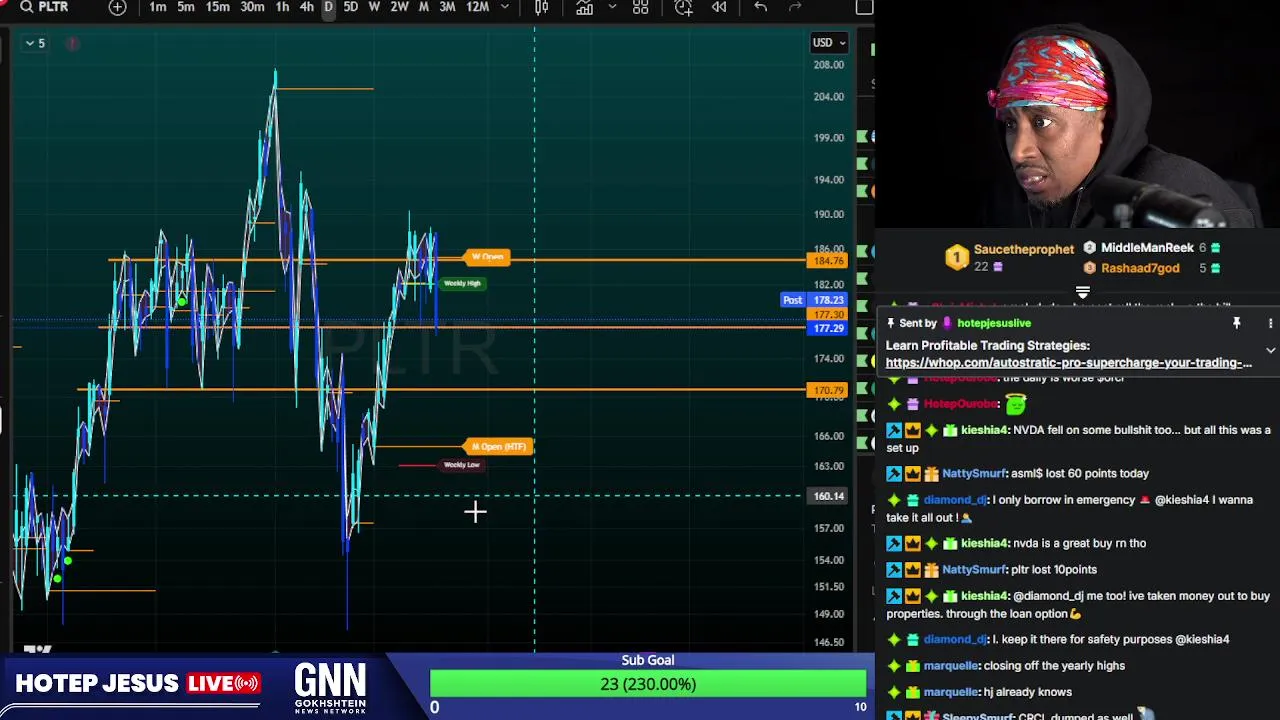Click the Weekly High label
The image size is (1280, 720).
point(462,283)
